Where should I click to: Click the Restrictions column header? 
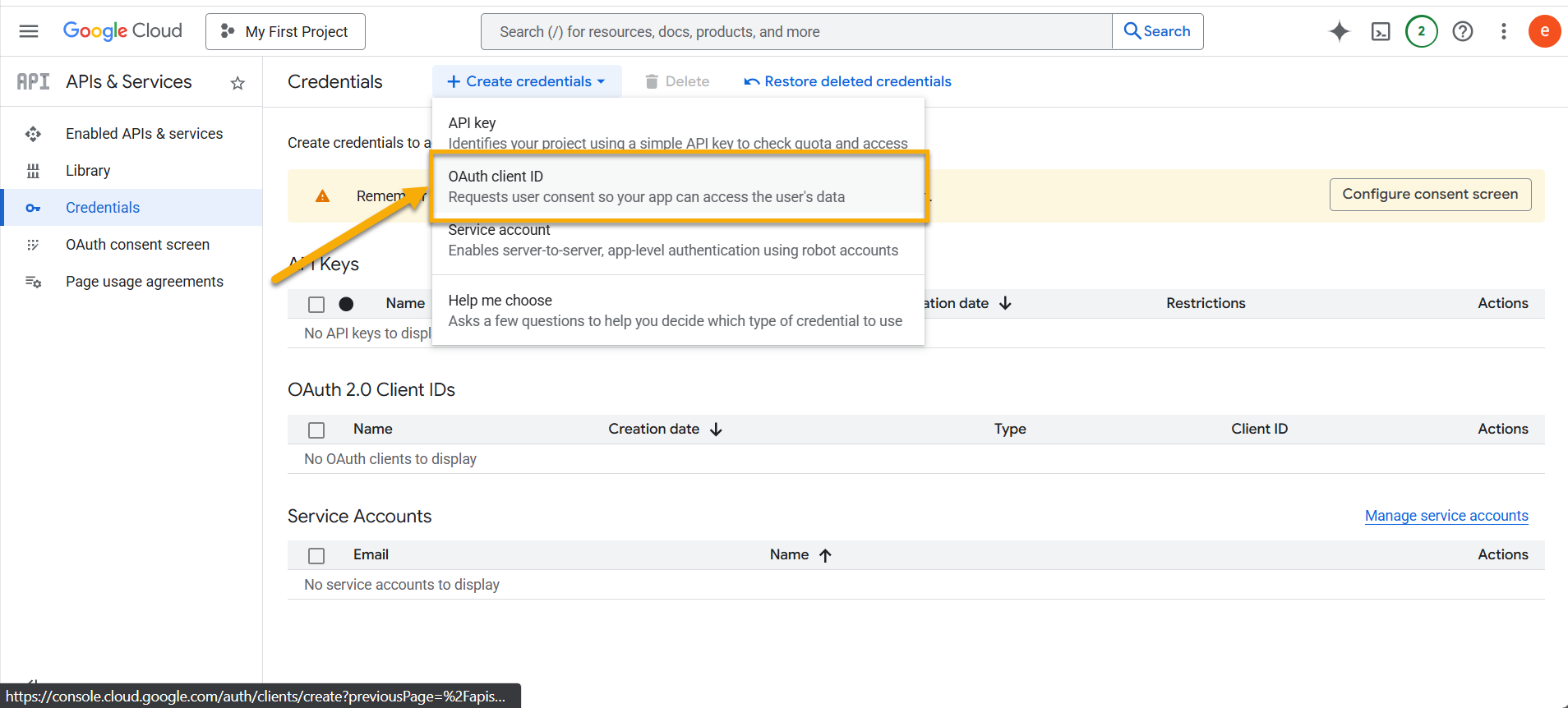click(1206, 303)
